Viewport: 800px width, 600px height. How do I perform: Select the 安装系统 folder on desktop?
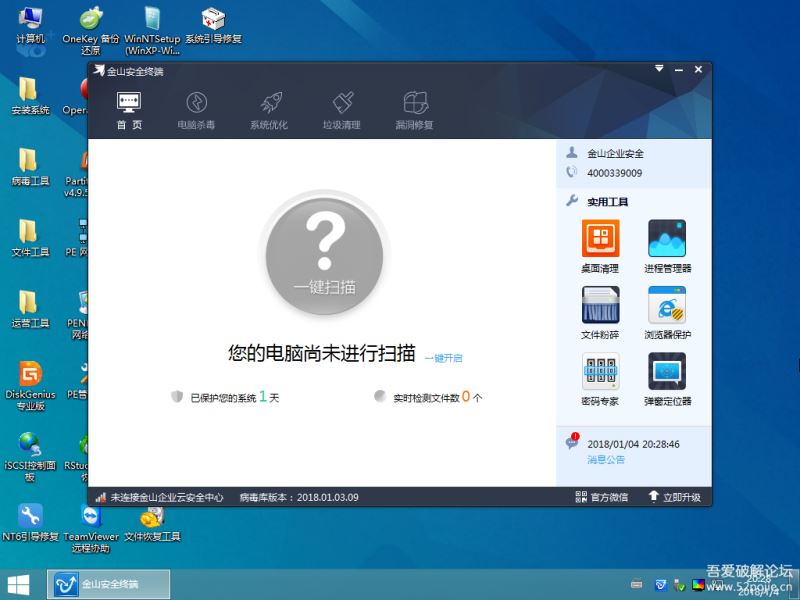30,96
